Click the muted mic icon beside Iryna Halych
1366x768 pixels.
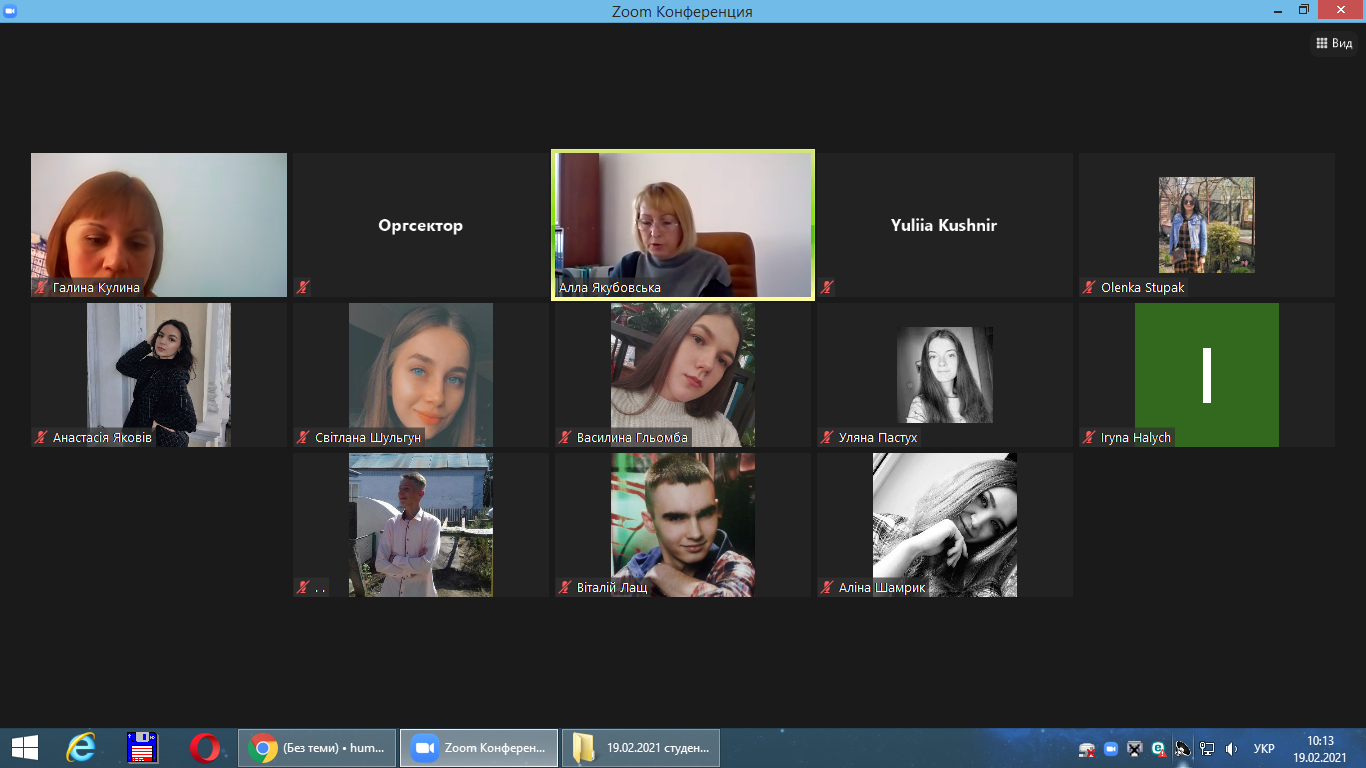[1089, 438]
